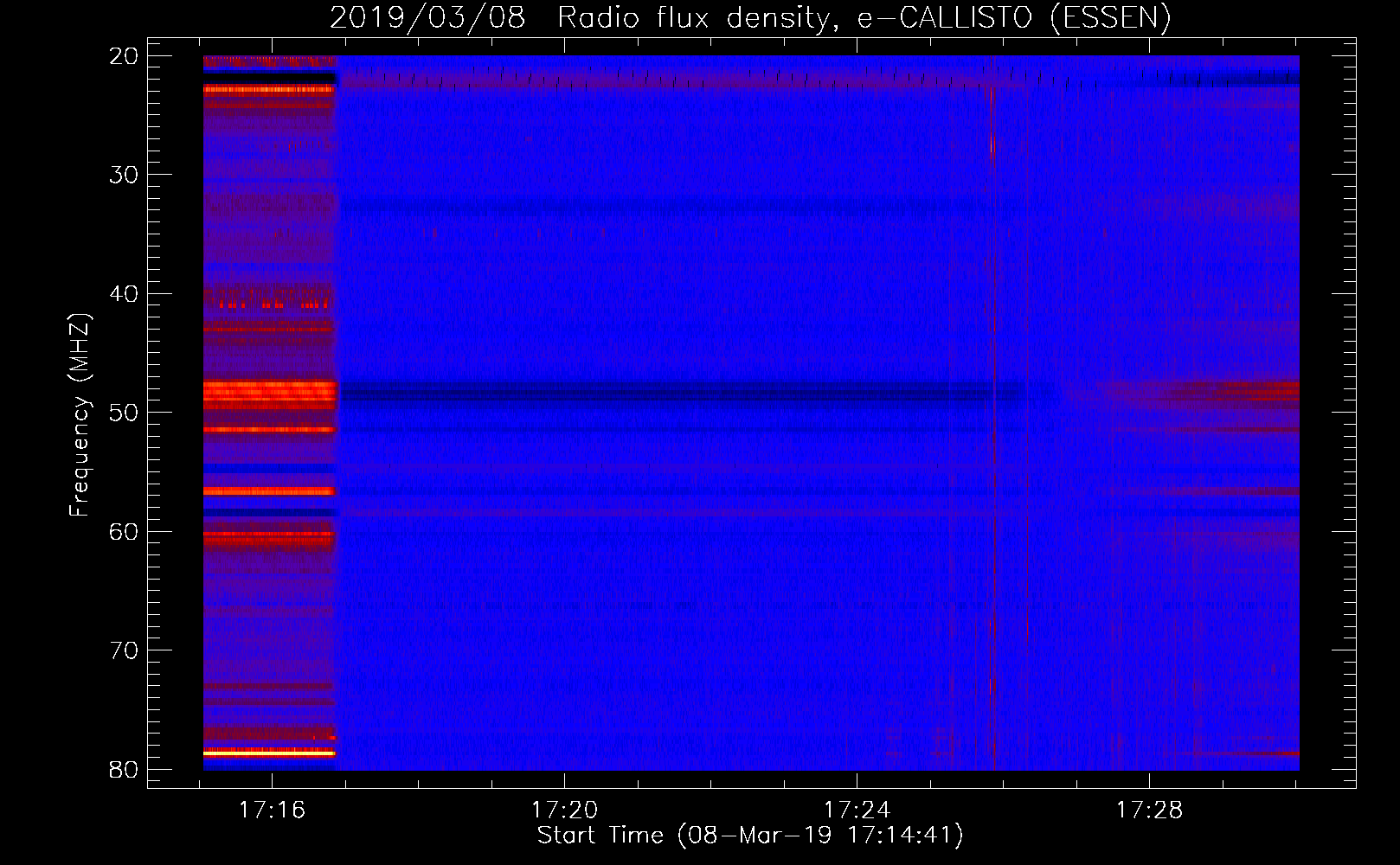The height and width of the screenshot is (865, 1400).
Task: Click the time axis label '17:20'
Action: pyautogui.click(x=564, y=811)
